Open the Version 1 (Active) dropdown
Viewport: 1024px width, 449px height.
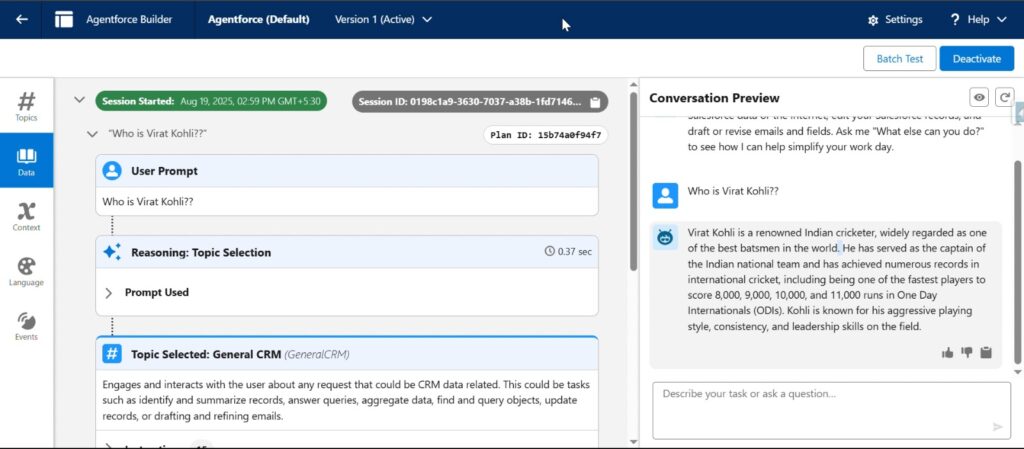(x=383, y=20)
